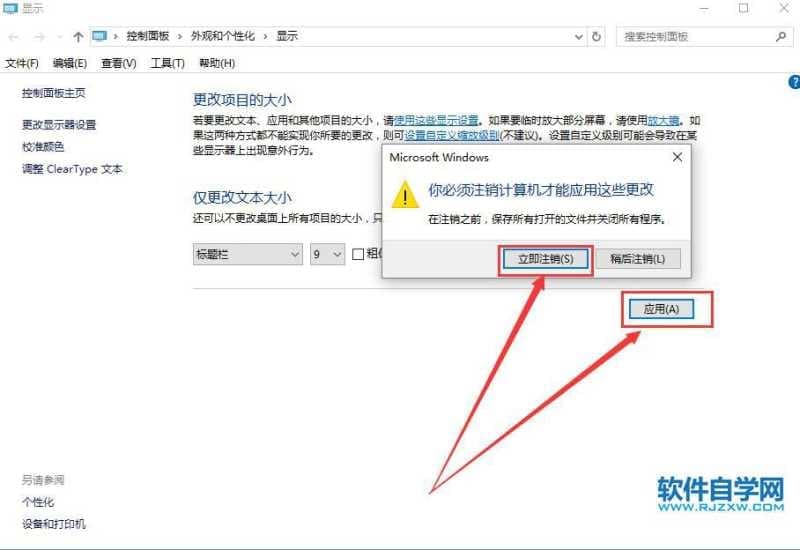Click the address bar computer icon
This screenshot has height=550, width=800.
(x=99, y=36)
